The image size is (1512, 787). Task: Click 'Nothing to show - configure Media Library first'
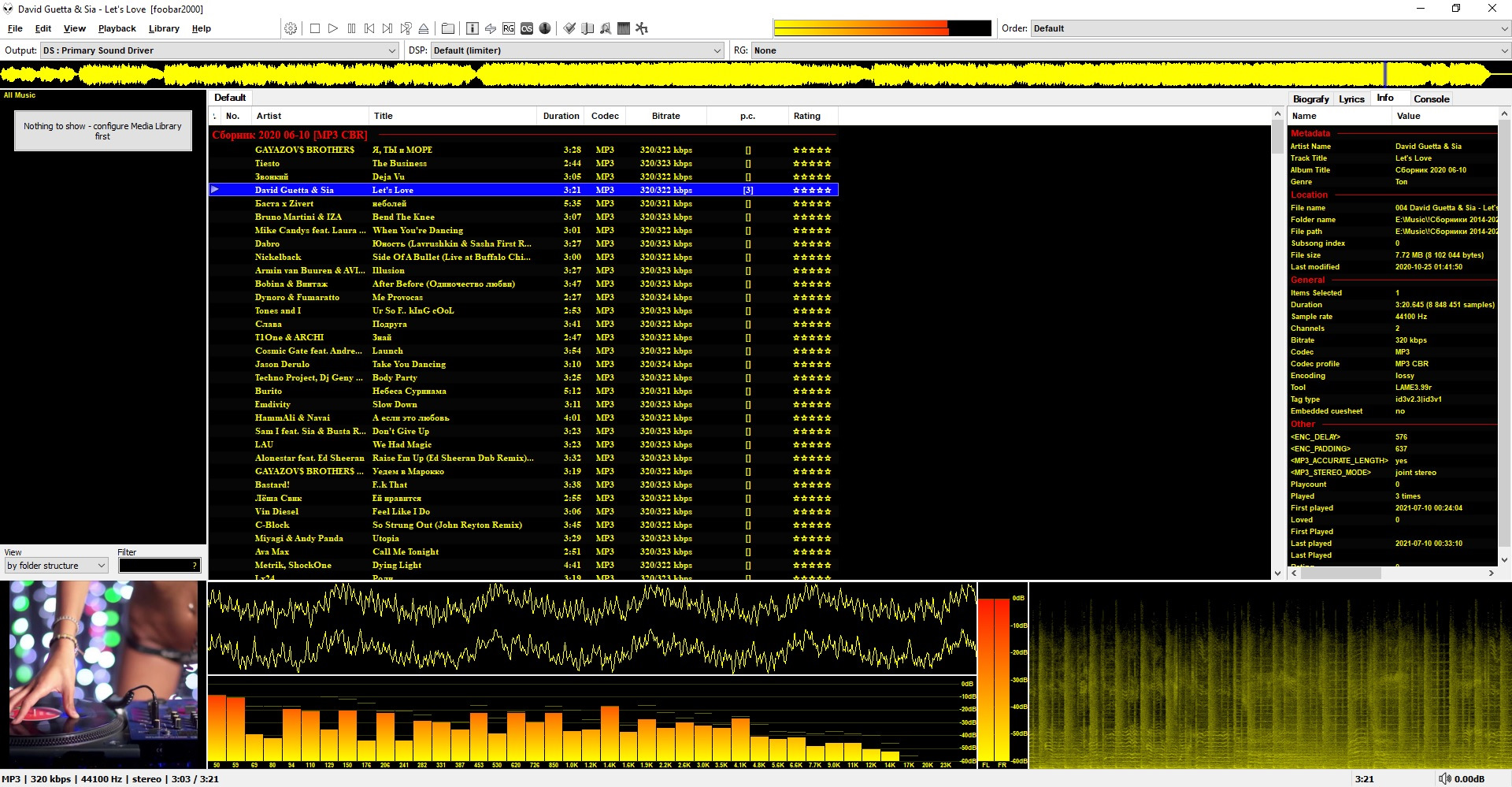pos(102,131)
